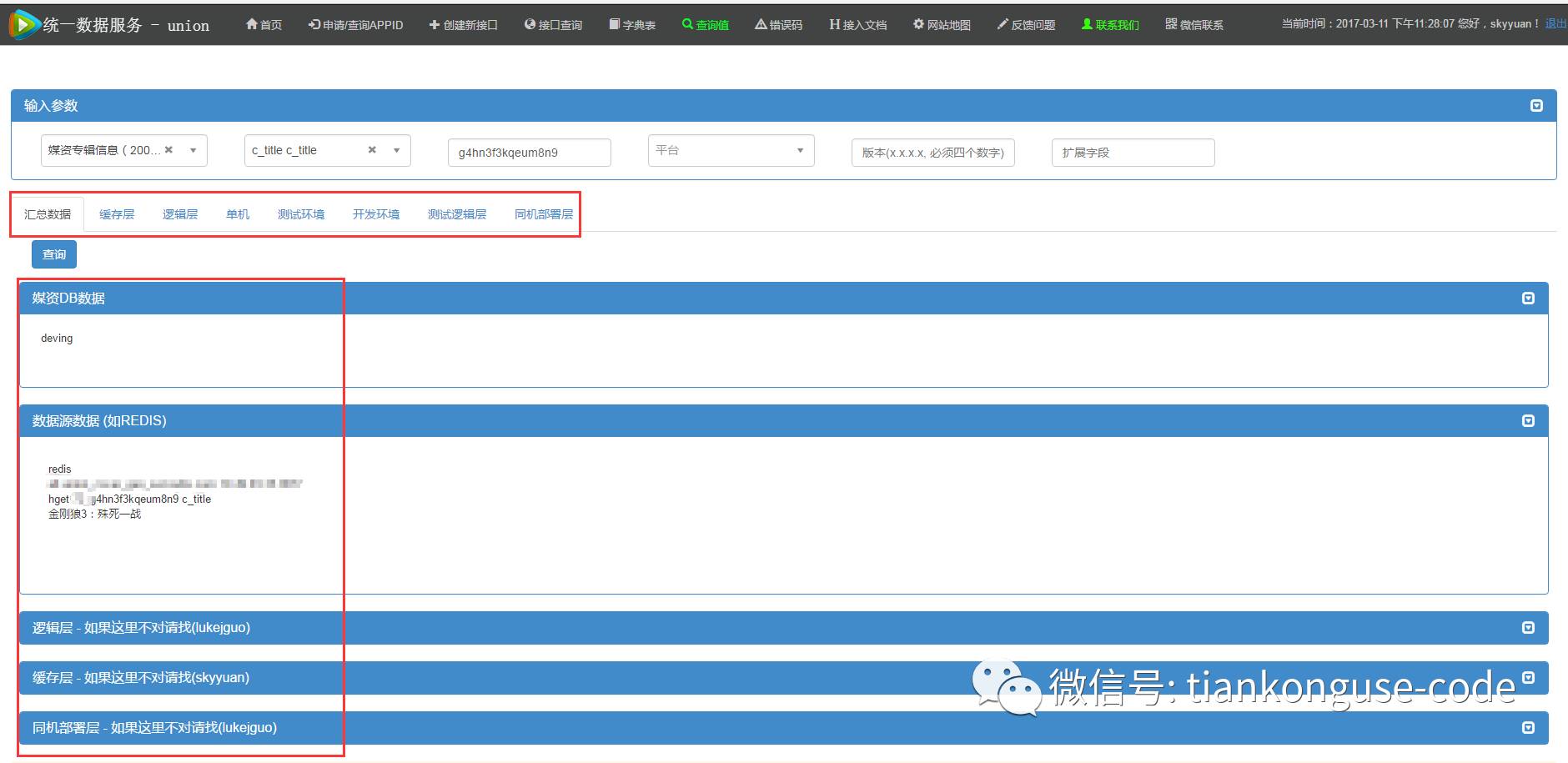Click the 退出 logout link
The height and width of the screenshot is (763, 1568).
(1555, 23)
